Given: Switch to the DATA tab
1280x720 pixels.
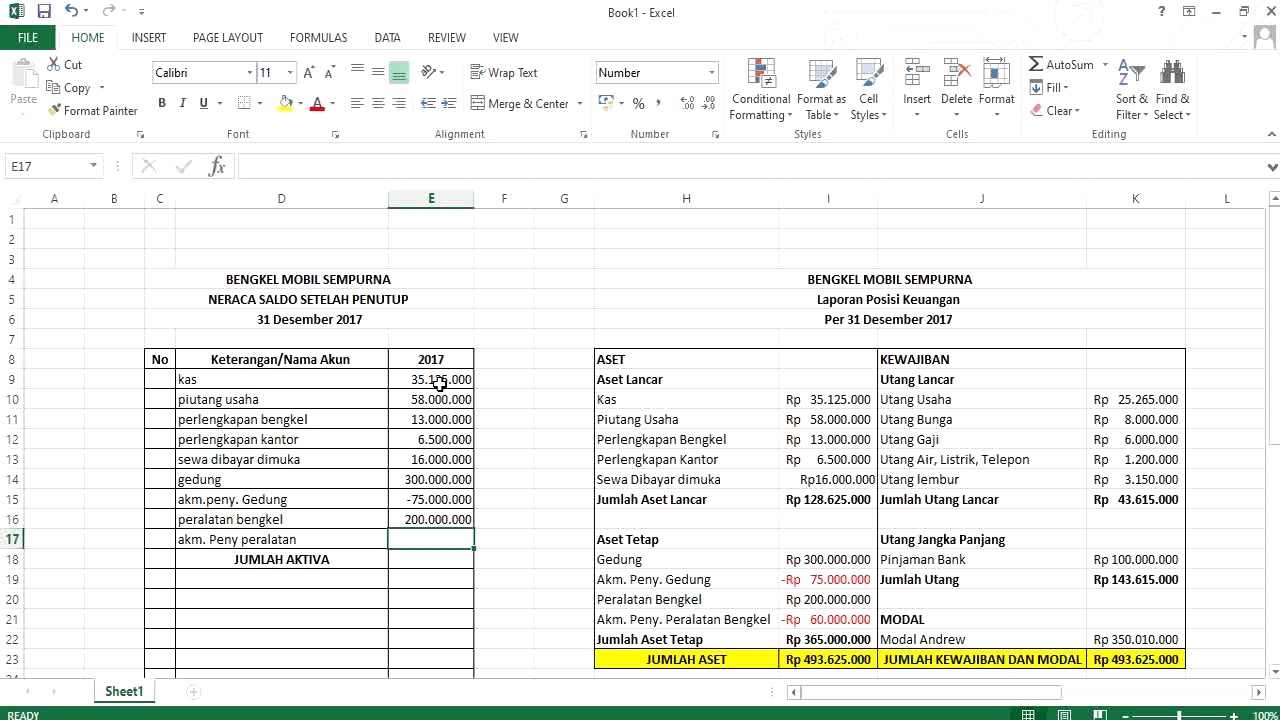Looking at the screenshot, I should (388, 37).
